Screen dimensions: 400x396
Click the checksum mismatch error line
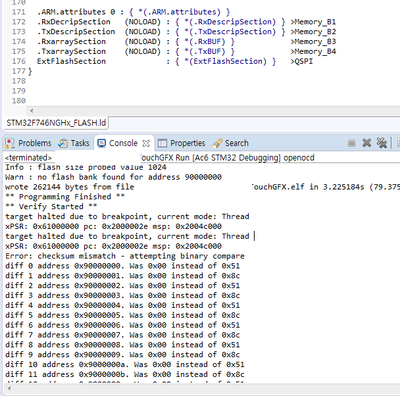tap(125, 256)
